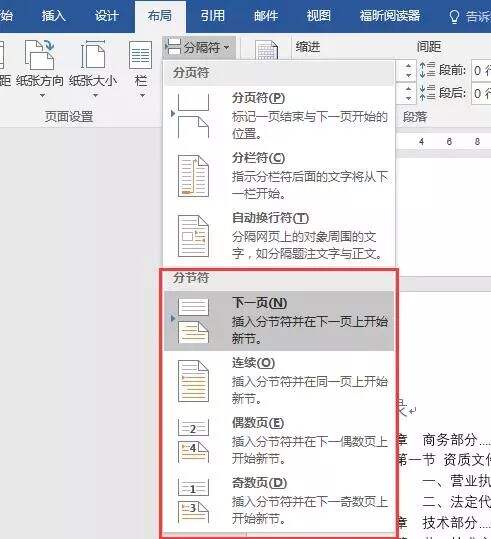Expand the 纸张方向 dropdown arrow
491x539 pixels.
coord(42,96)
